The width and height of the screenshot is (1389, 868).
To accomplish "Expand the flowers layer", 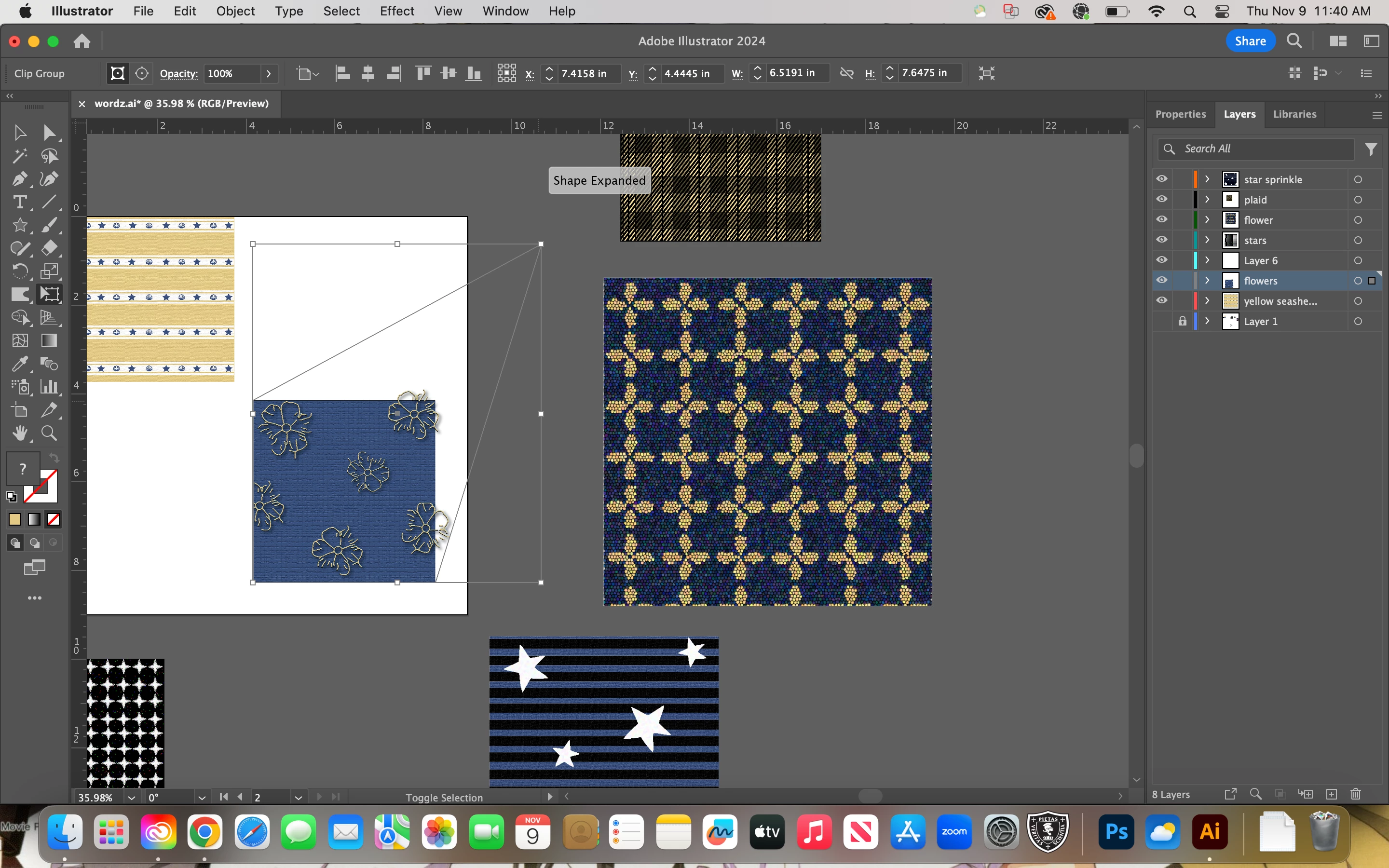I will [1207, 281].
